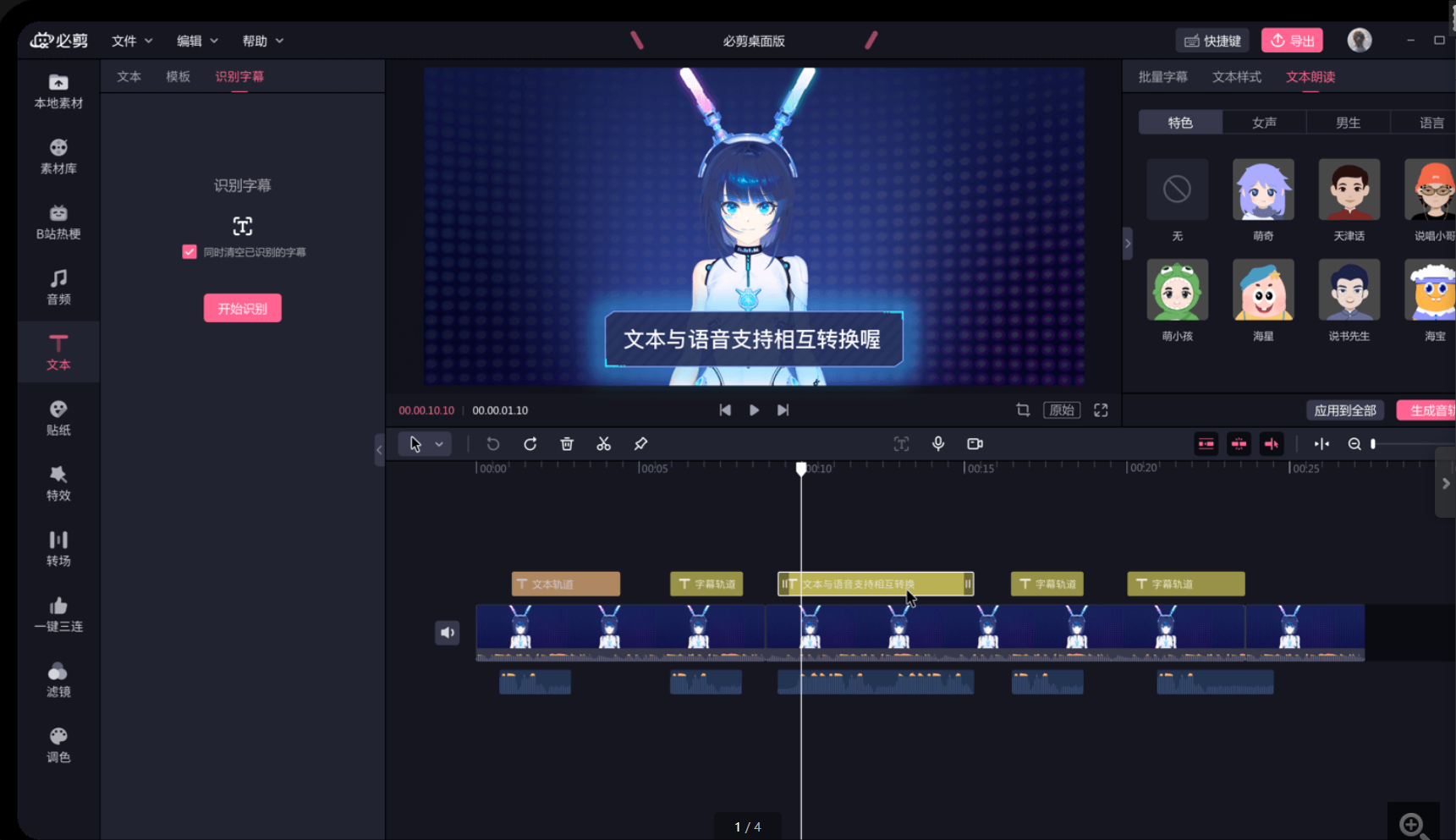Open the 贴纸 stickers panel in sidebar

[x=58, y=418]
